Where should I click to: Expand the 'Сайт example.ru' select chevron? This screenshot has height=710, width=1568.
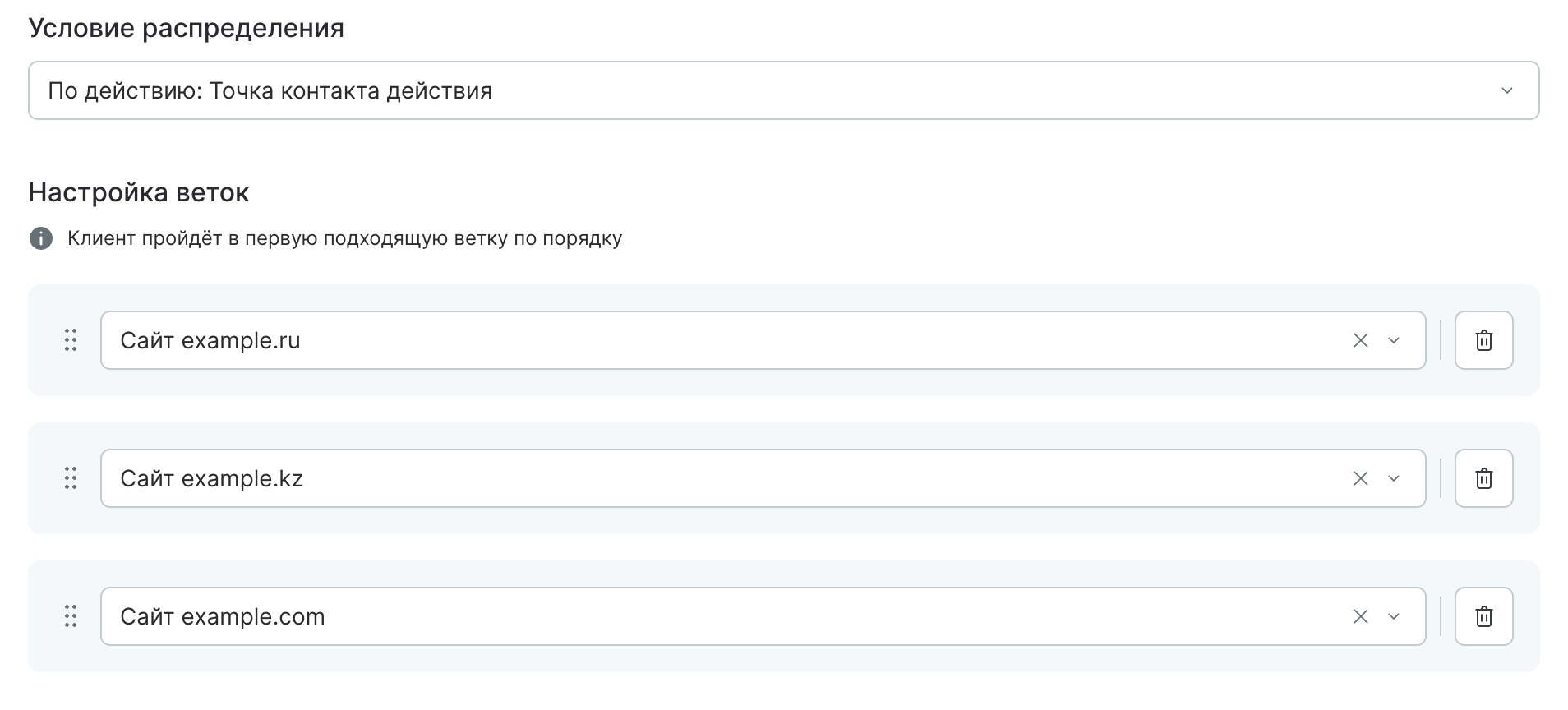1394,340
